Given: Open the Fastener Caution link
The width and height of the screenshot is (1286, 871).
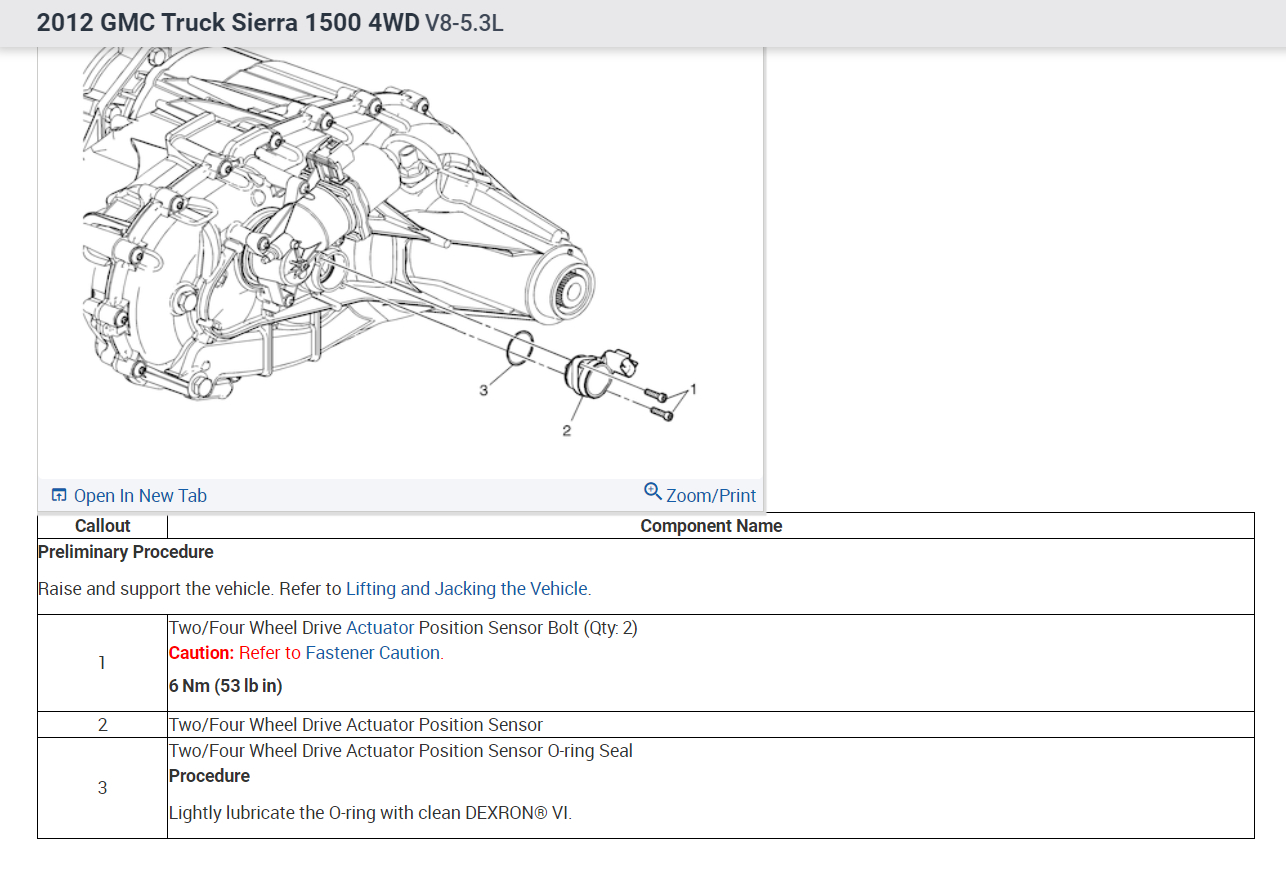Looking at the screenshot, I should [372, 653].
